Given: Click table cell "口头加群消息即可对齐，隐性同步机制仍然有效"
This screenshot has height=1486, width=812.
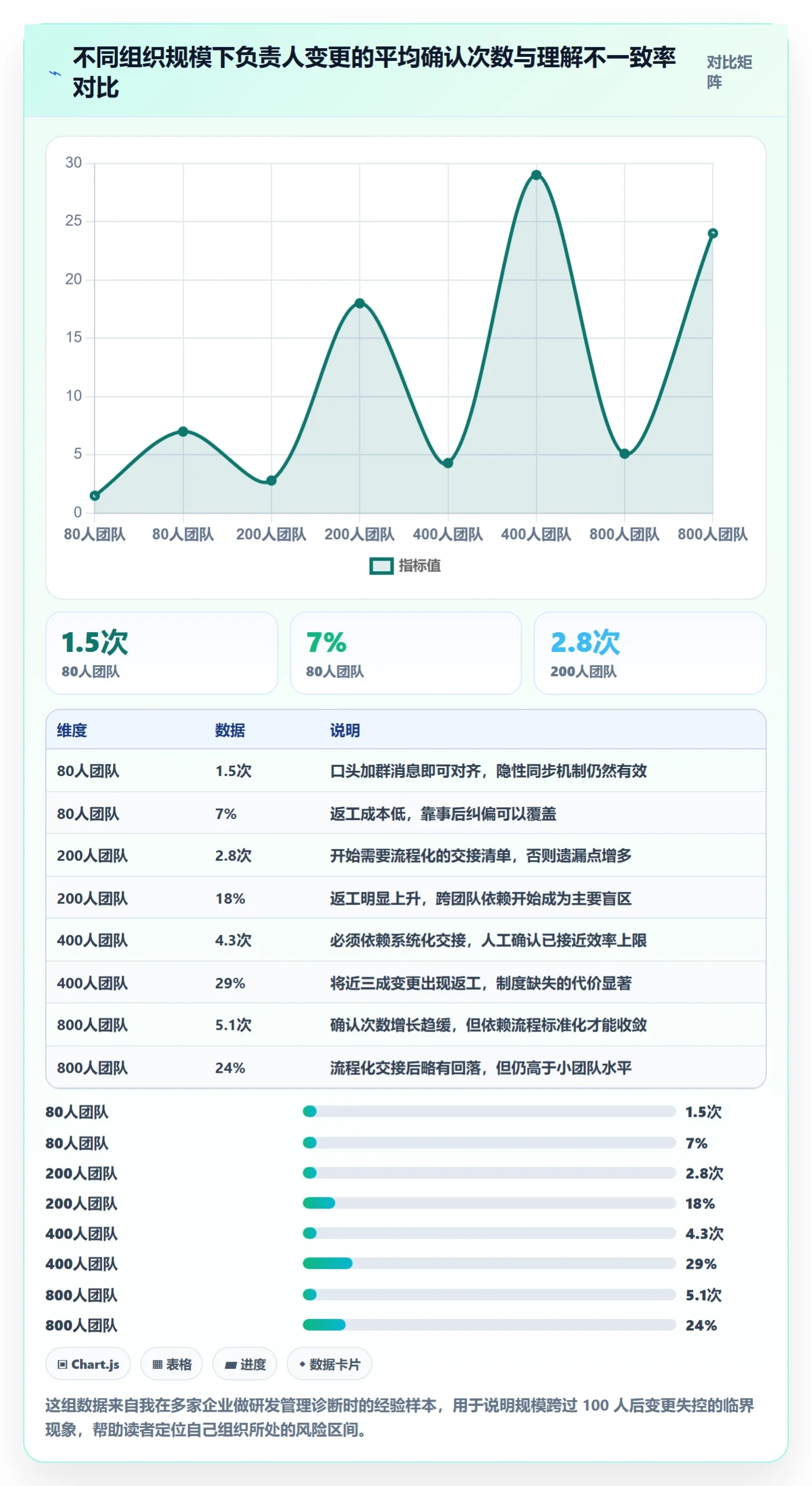Looking at the screenshot, I should point(489,771).
